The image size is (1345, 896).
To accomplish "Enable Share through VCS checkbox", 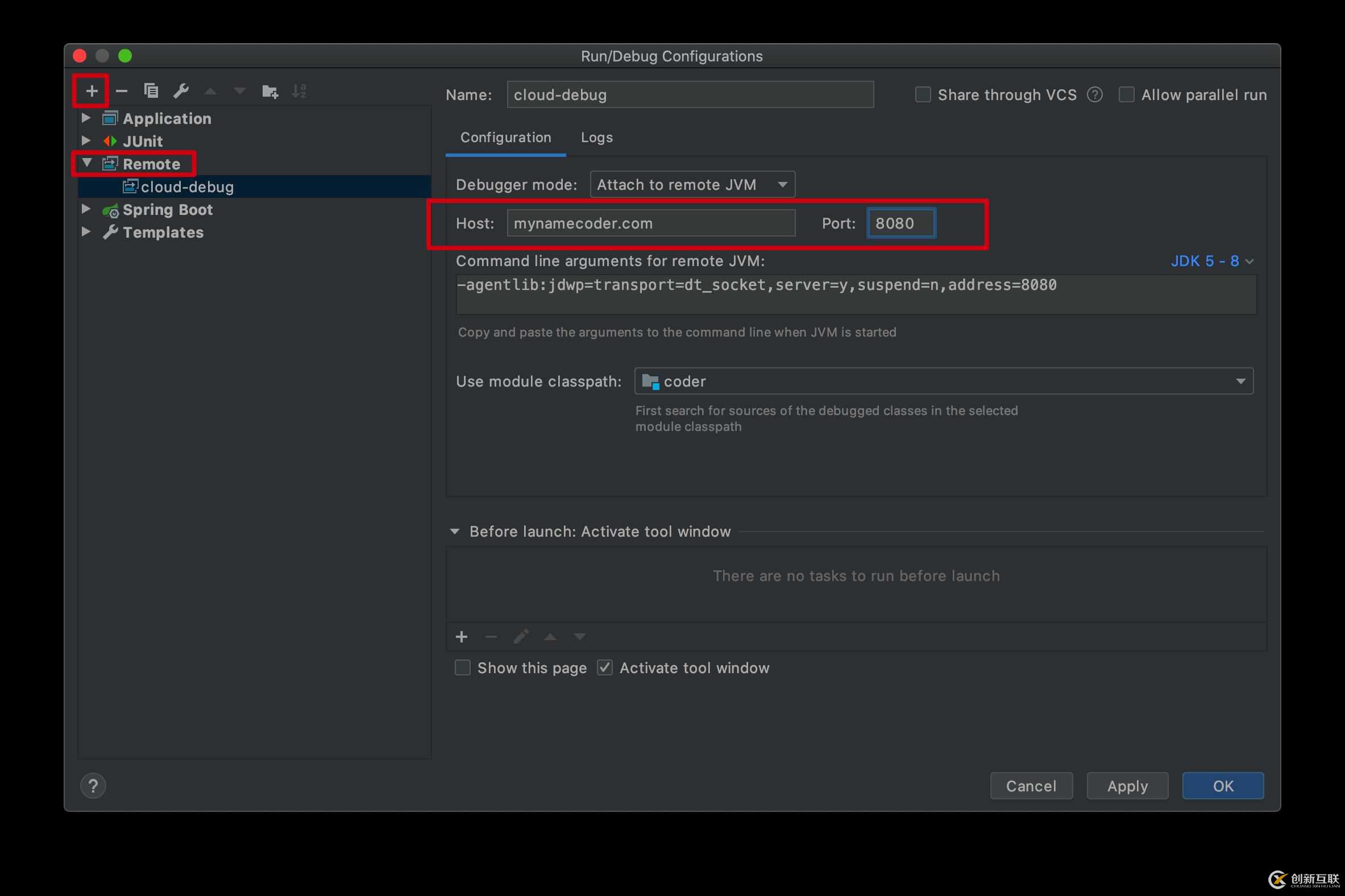I will (x=923, y=95).
